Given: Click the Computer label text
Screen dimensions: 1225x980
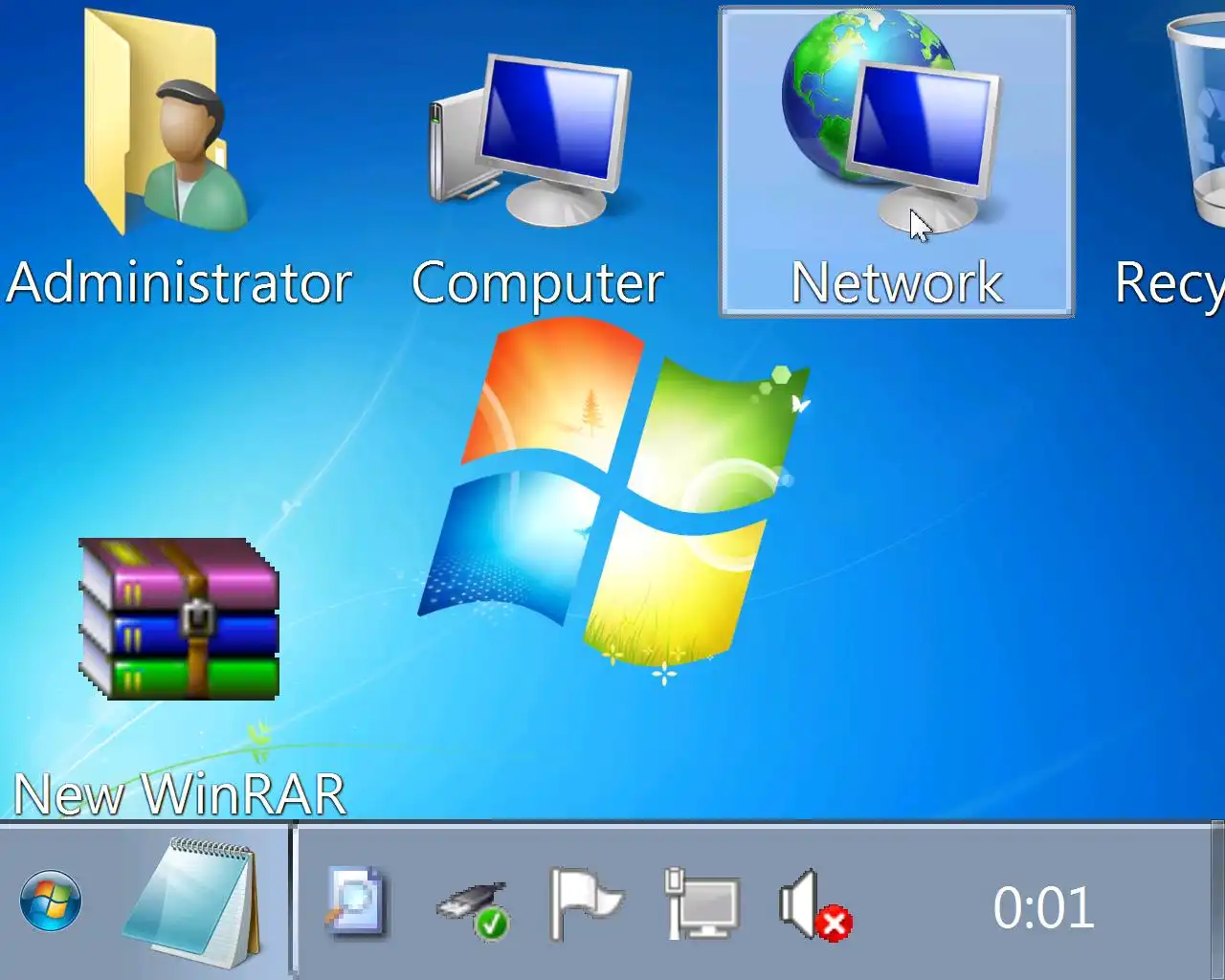Looking at the screenshot, I should tap(537, 285).
